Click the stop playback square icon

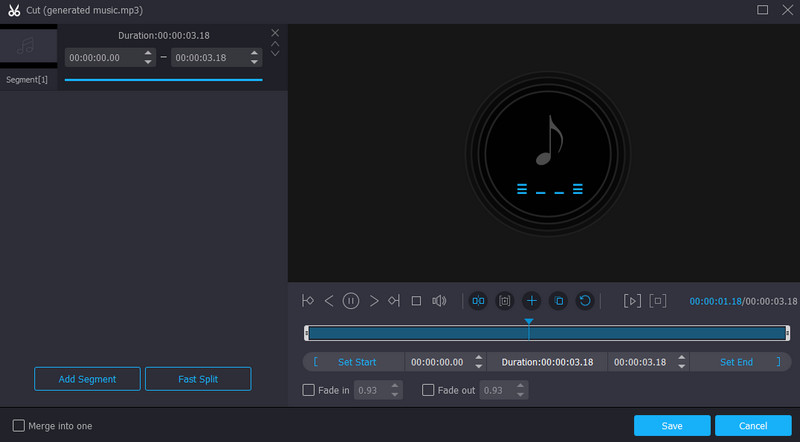pos(416,300)
